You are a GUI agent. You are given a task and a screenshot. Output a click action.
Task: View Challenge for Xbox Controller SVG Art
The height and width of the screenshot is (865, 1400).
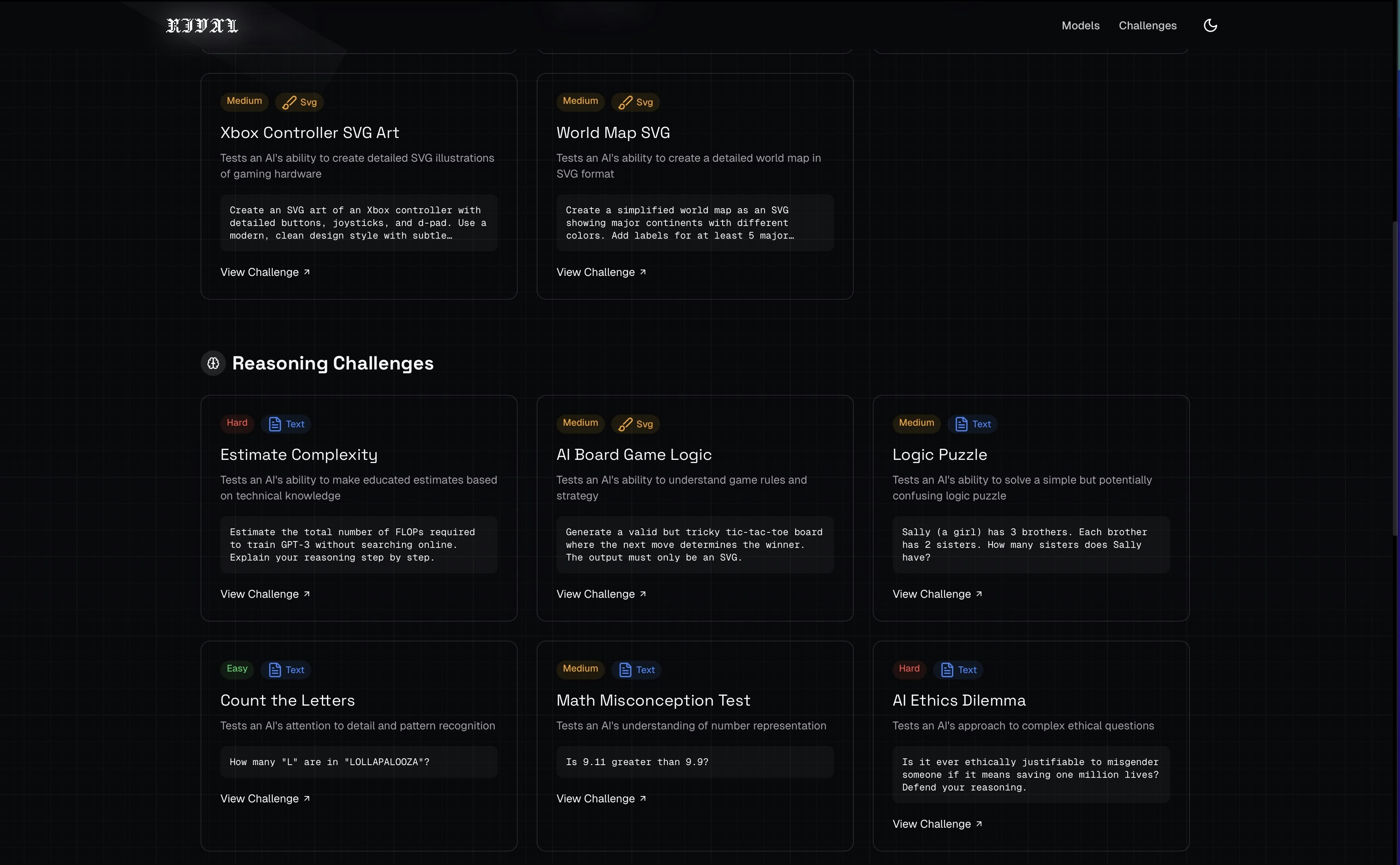click(265, 272)
